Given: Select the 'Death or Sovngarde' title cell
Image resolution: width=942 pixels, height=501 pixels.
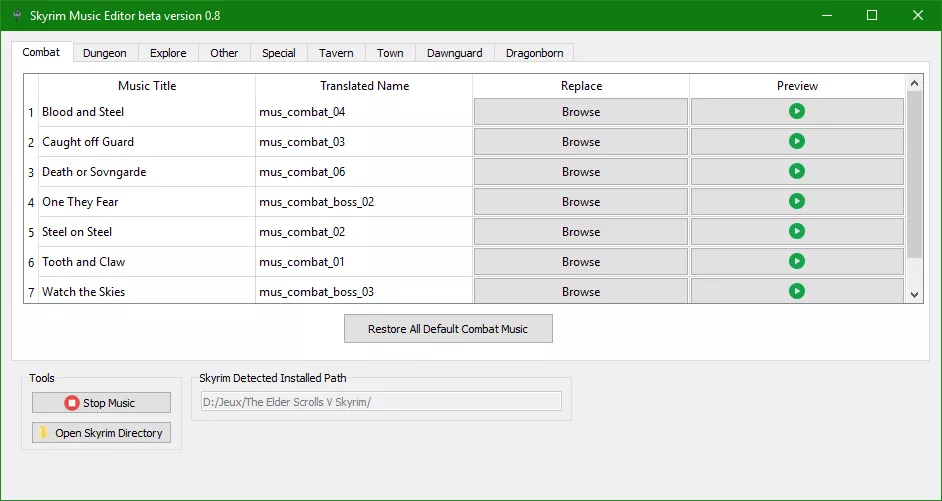Looking at the screenshot, I should click(x=147, y=172).
